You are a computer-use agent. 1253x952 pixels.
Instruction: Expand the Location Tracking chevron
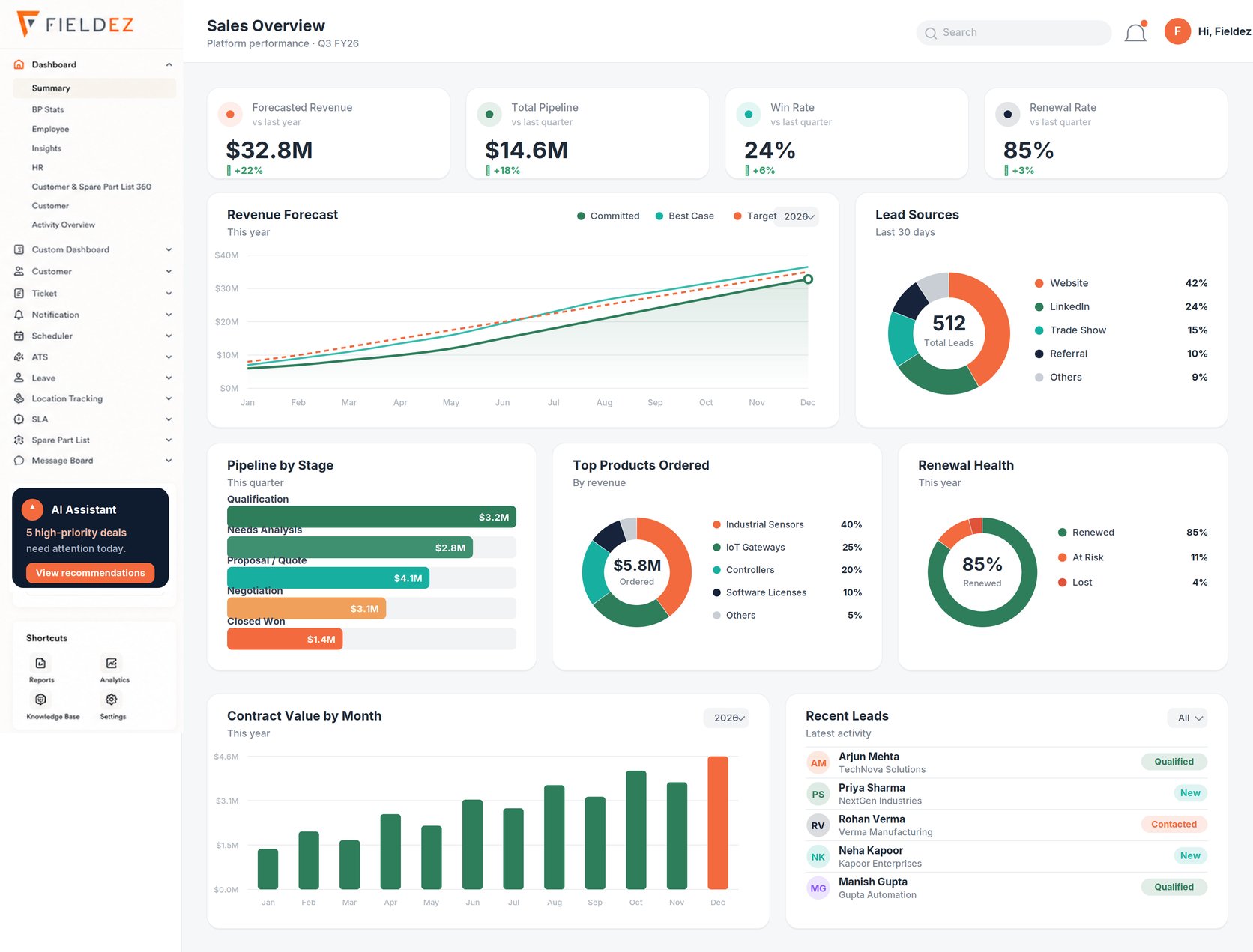pos(169,398)
